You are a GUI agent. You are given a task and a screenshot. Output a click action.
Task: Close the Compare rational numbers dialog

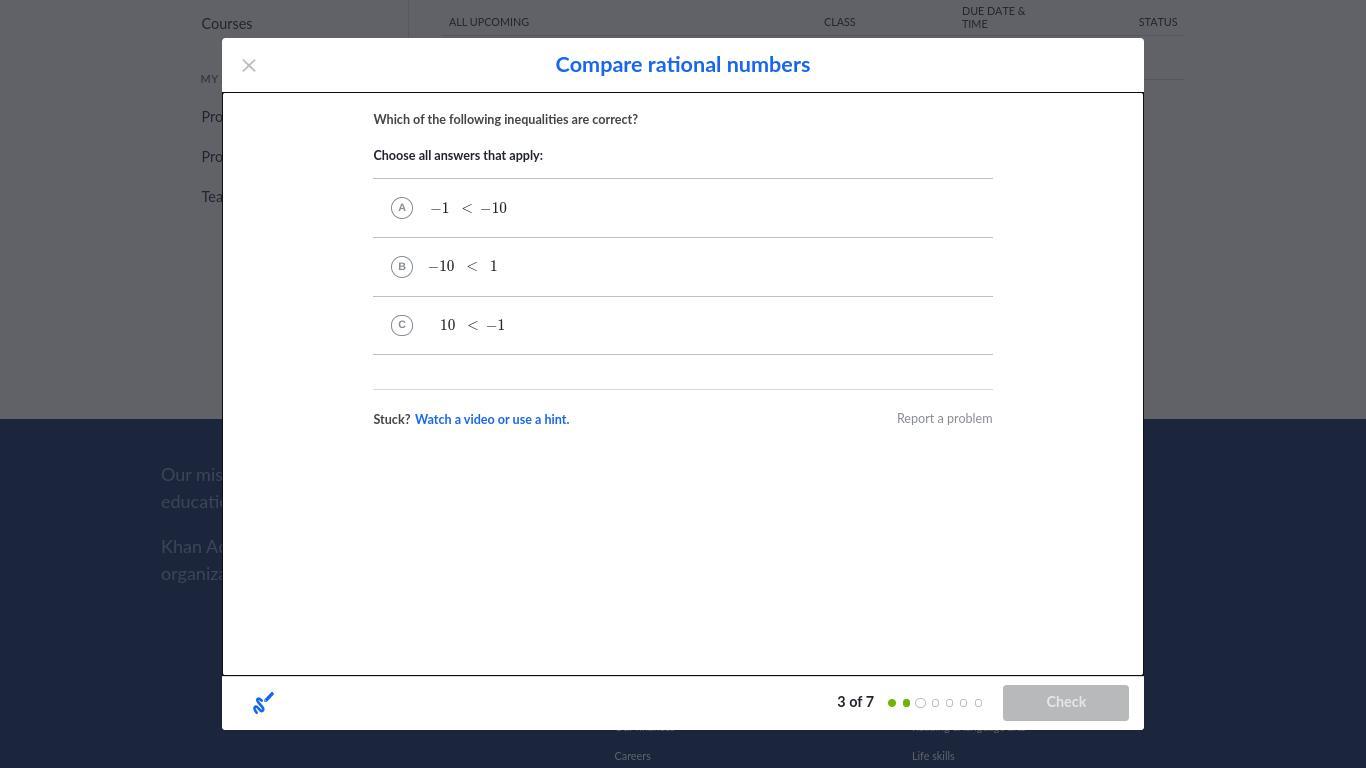[249, 65]
